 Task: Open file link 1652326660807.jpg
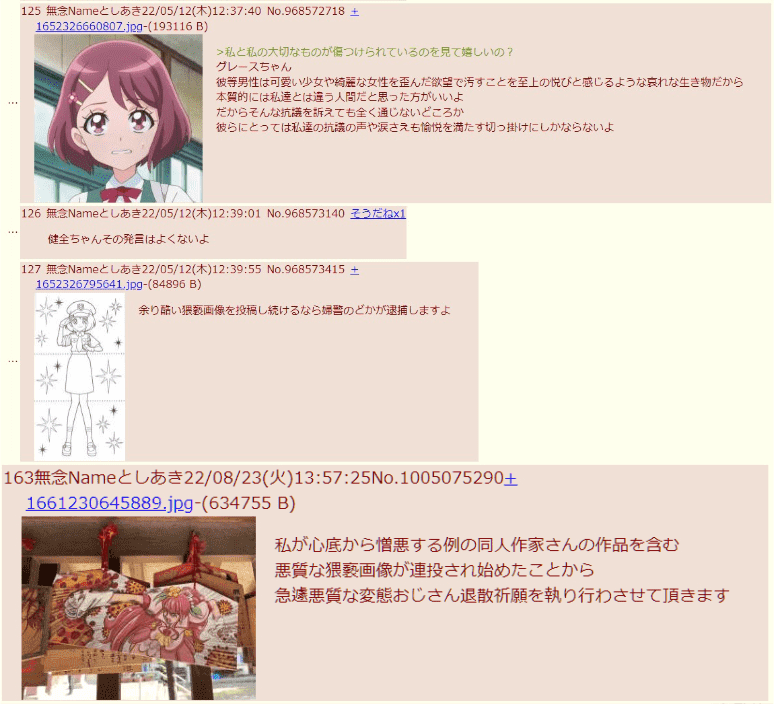coord(89,26)
